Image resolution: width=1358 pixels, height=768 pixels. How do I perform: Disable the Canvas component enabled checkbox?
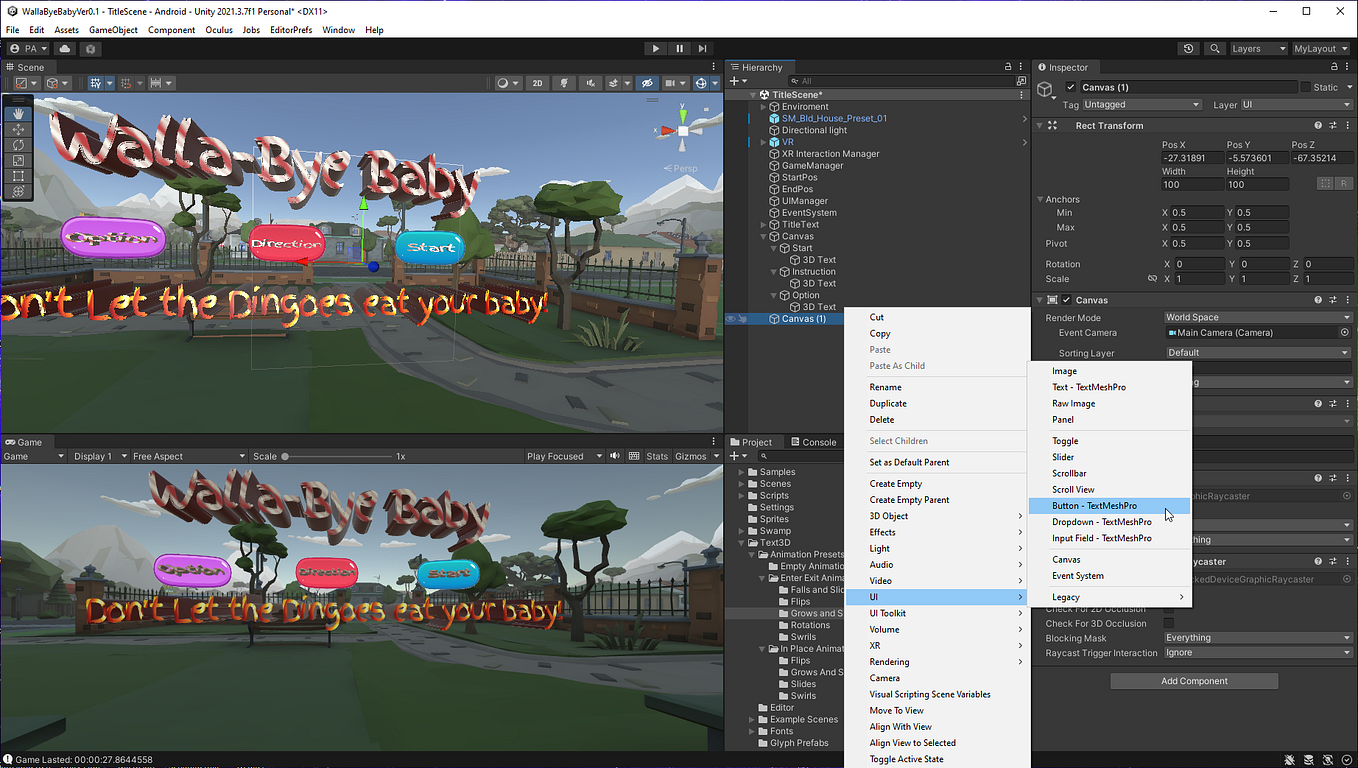coord(1067,299)
